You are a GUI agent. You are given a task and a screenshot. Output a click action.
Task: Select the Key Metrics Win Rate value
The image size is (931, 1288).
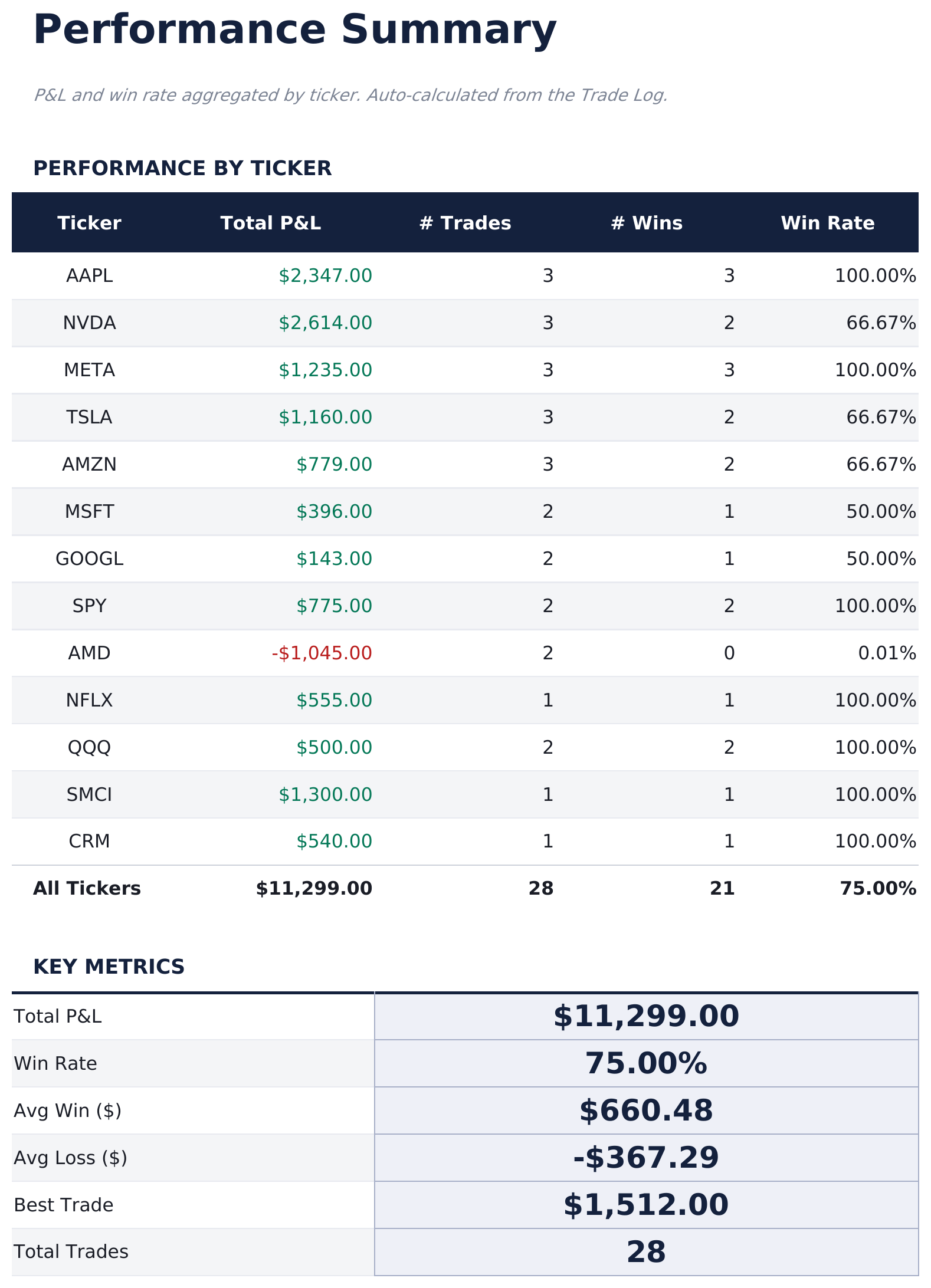pyautogui.click(x=646, y=1064)
